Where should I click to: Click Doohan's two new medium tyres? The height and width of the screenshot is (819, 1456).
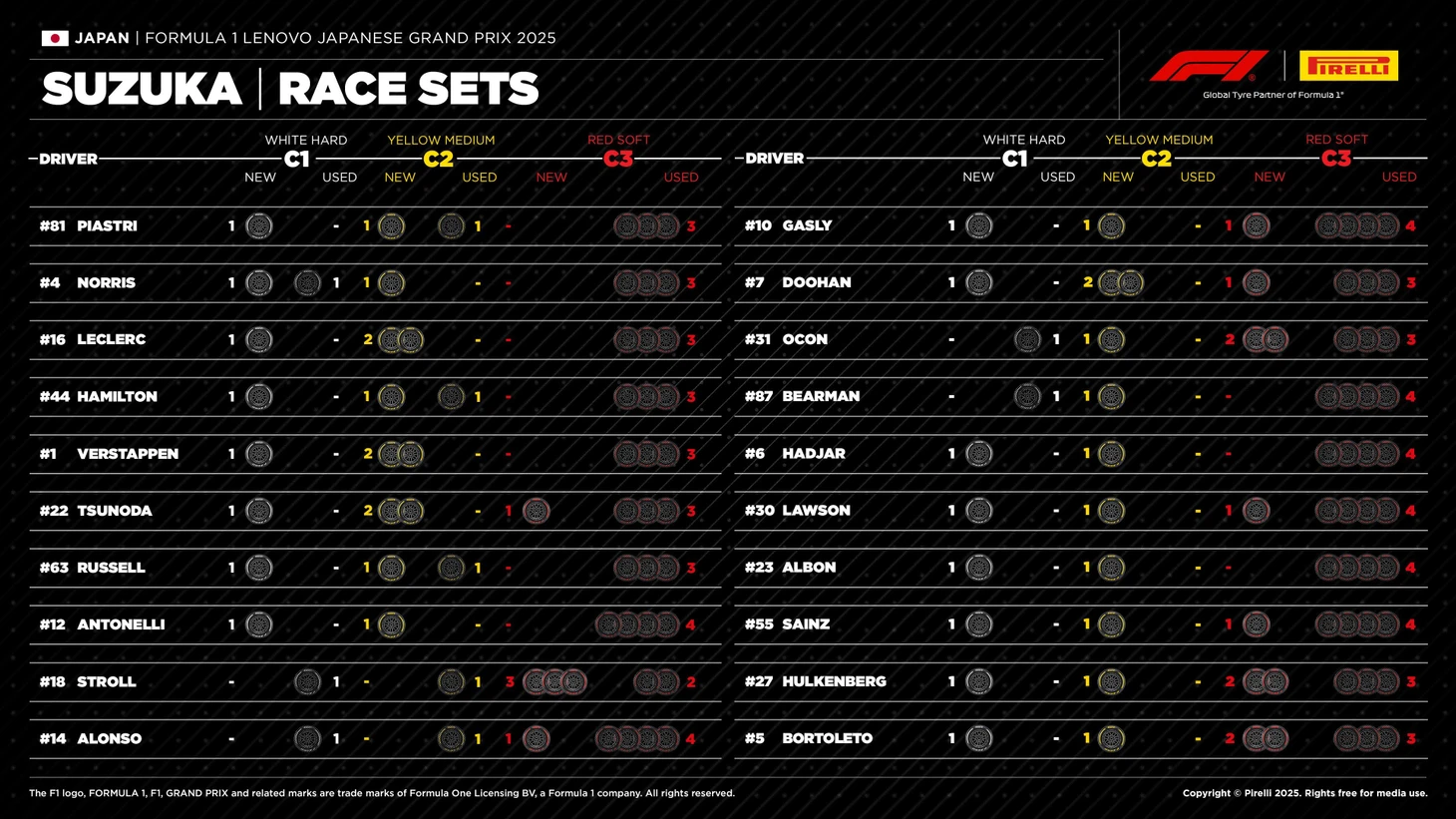(x=1120, y=283)
